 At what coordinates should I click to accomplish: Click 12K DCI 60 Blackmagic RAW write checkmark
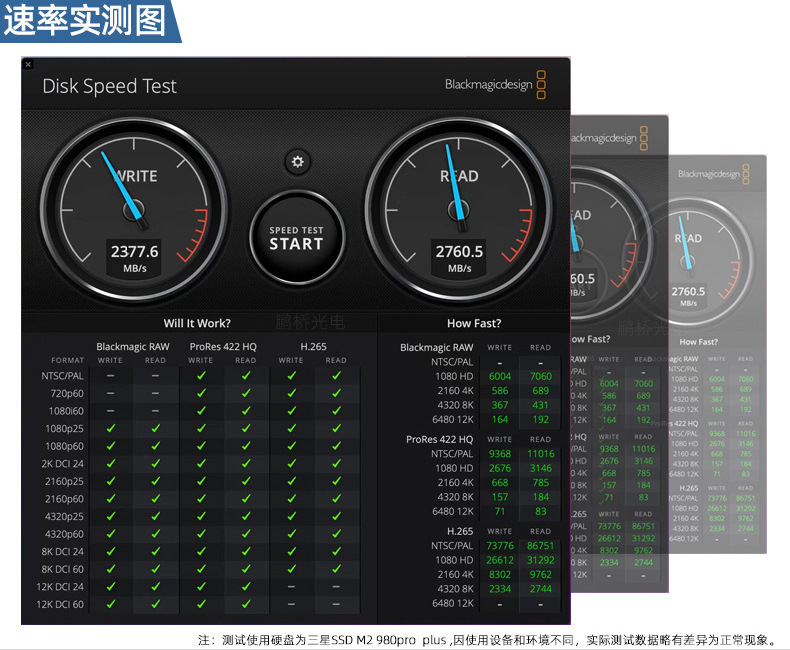(x=111, y=604)
